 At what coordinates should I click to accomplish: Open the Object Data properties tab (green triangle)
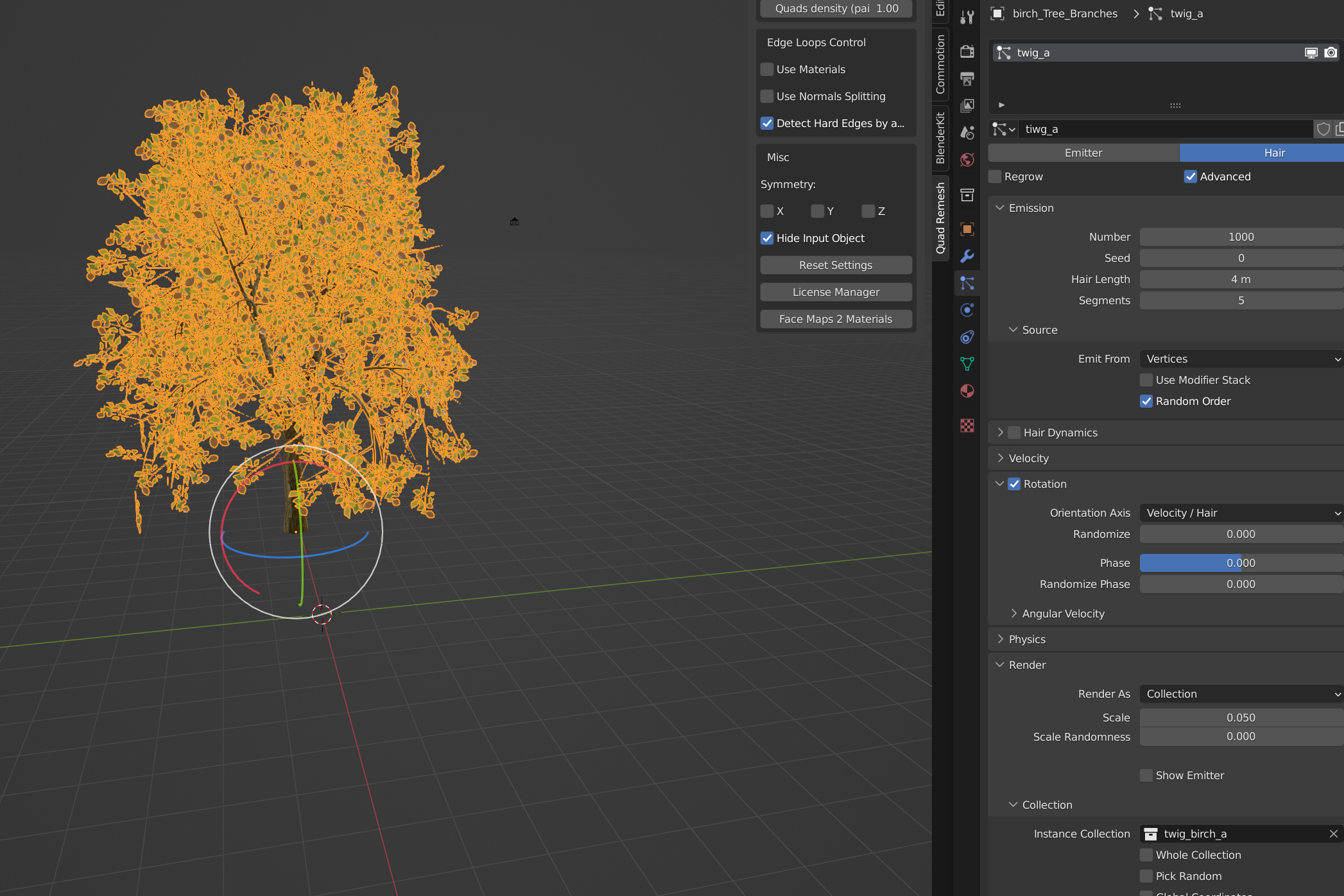967,364
